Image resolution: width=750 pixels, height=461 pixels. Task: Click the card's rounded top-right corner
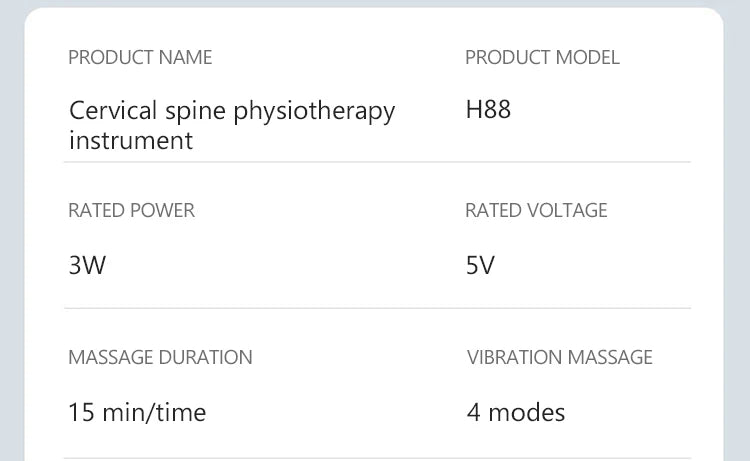pyautogui.click(x=714, y=16)
